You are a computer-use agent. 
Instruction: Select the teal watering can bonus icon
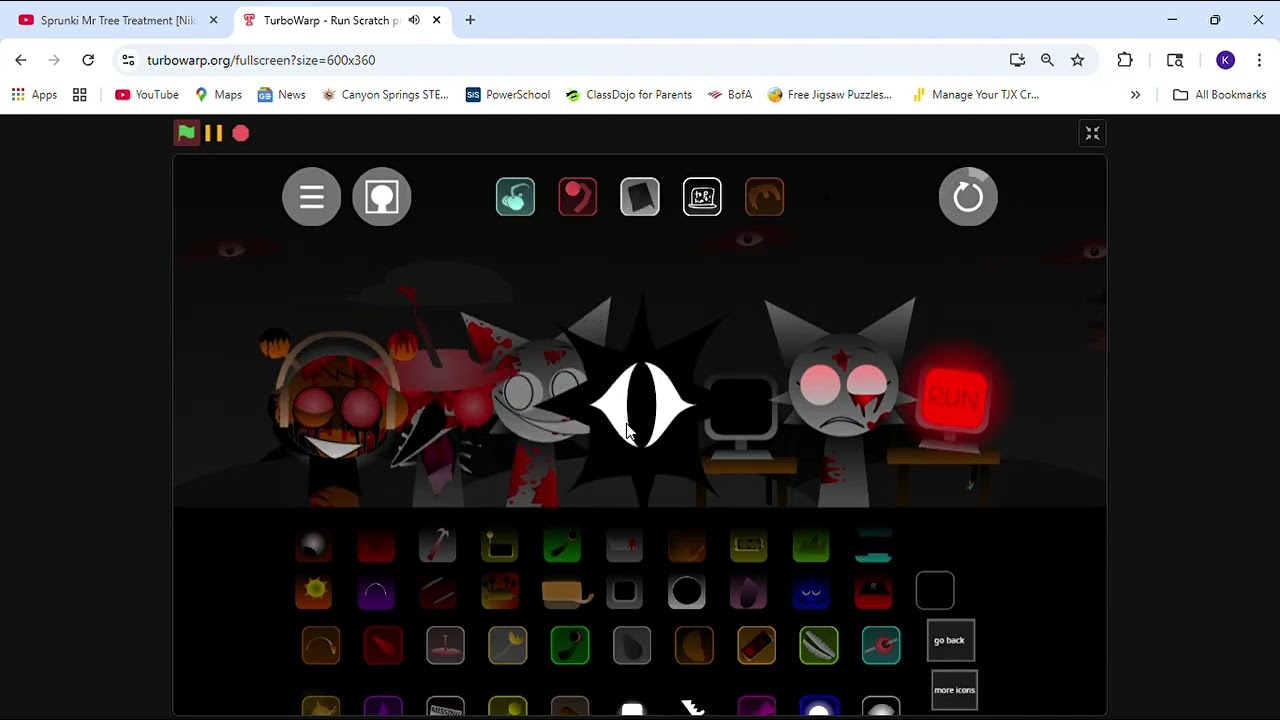516,197
